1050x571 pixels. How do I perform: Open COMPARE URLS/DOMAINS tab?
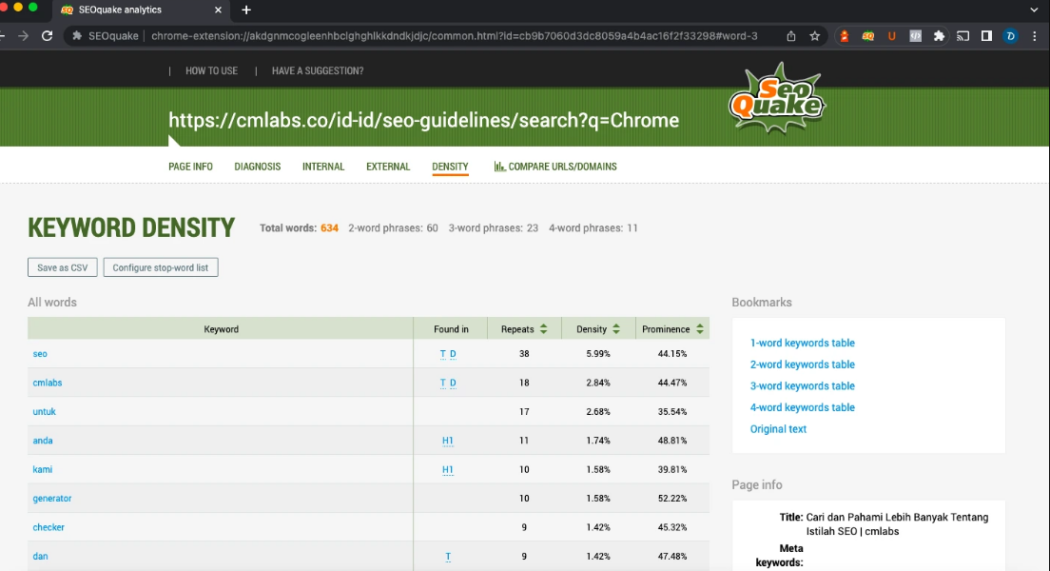pos(555,167)
